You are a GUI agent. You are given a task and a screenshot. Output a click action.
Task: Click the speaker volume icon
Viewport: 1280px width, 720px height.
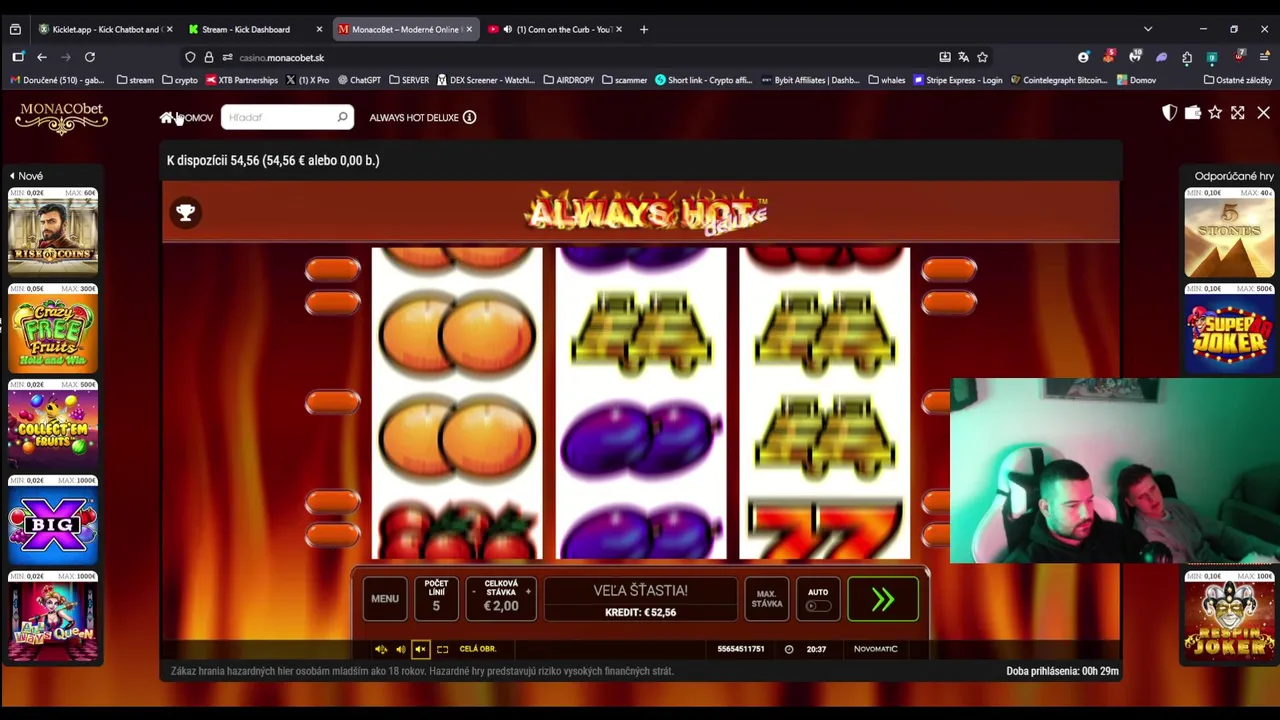(x=401, y=649)
